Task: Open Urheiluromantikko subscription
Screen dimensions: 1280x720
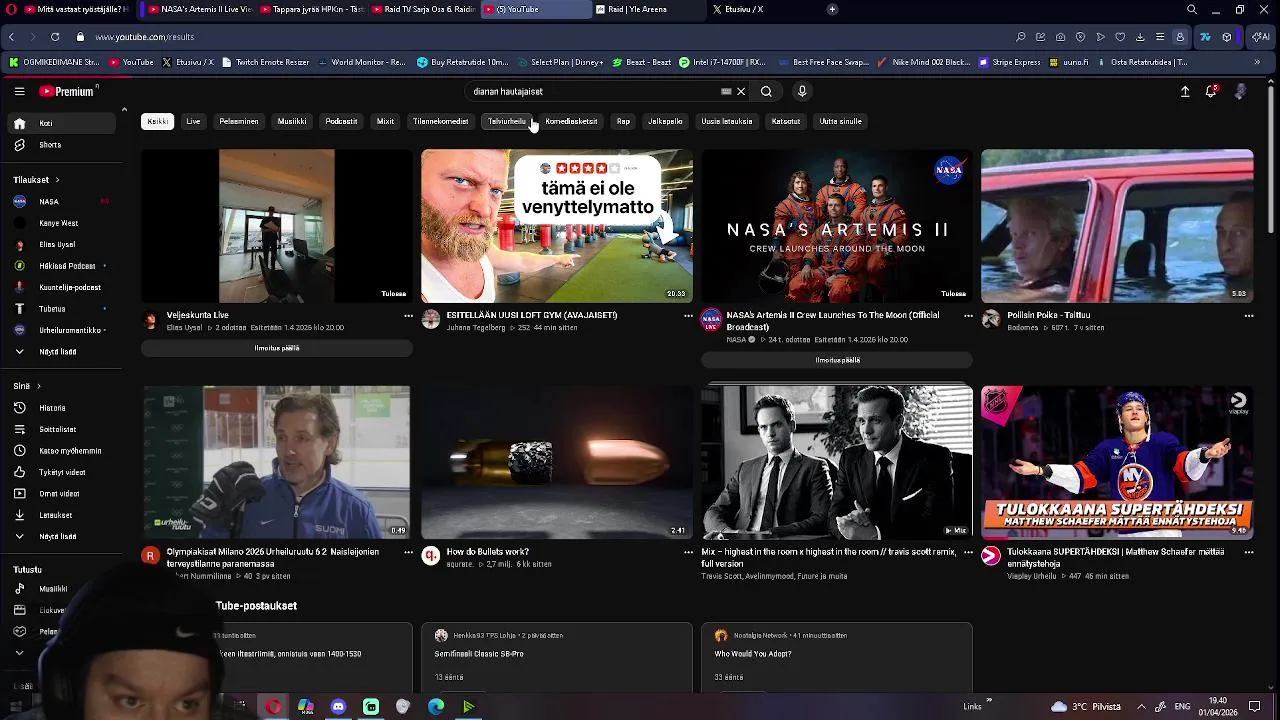Action: 63,330
